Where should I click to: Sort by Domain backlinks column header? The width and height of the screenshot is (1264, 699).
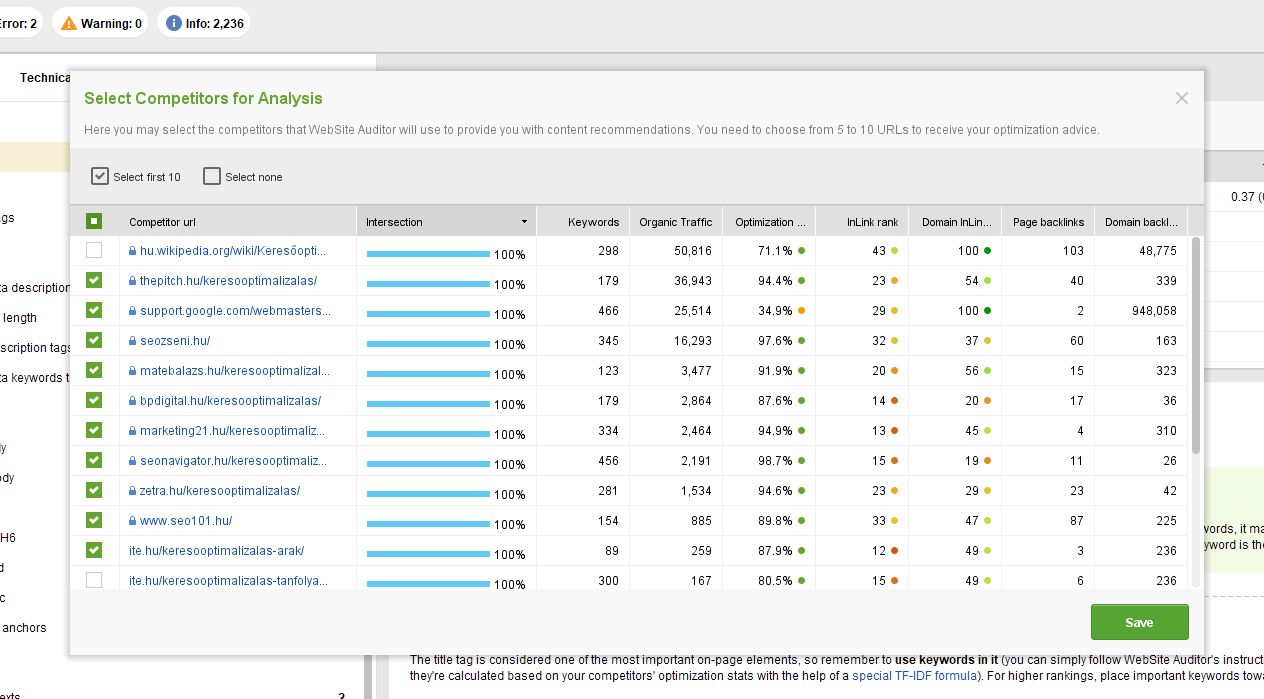tap(1141, 222)
